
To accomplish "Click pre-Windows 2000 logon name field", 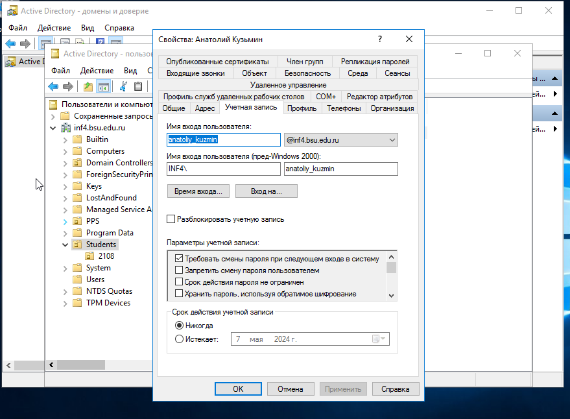I will 341,169.
